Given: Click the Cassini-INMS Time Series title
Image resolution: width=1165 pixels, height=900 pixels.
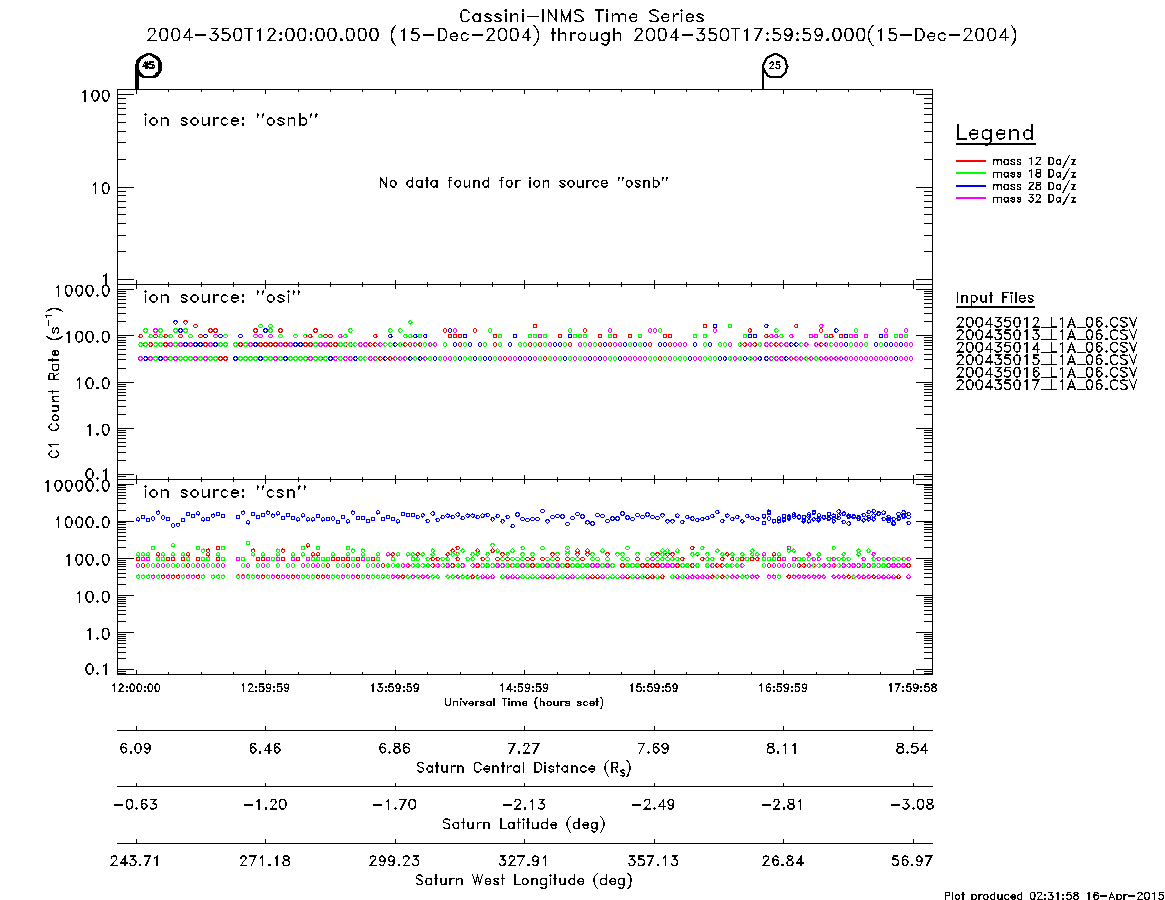Looking at the screenshot, I should click(582, 16).
